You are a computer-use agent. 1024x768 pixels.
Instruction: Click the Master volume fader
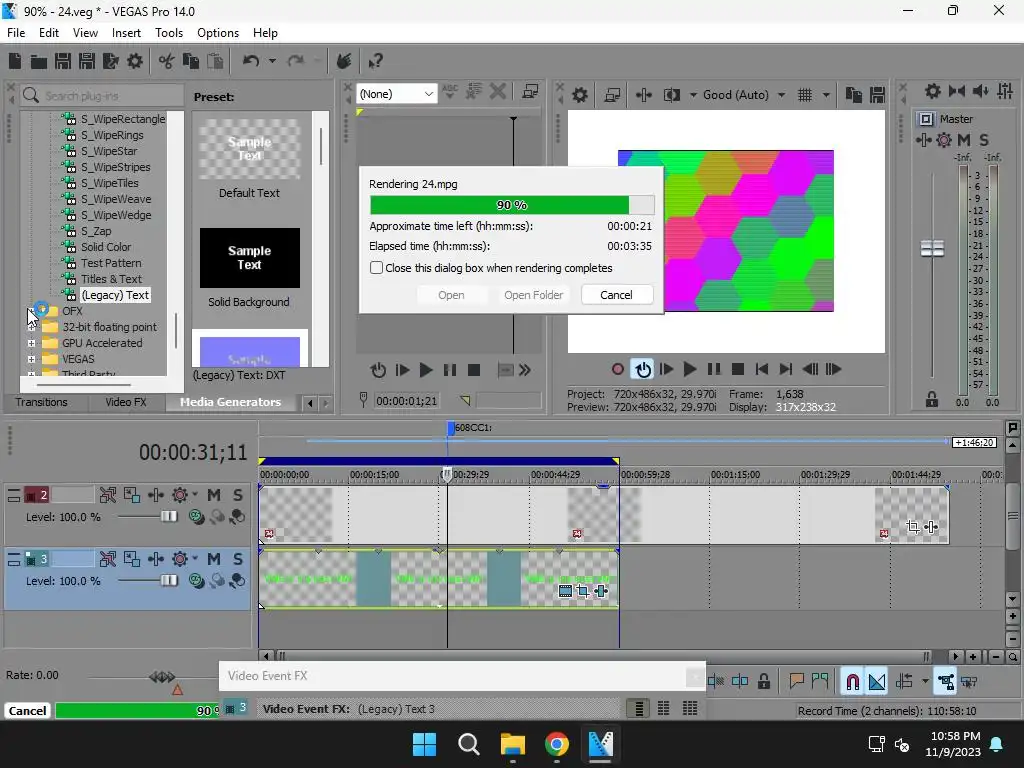(x=932, y=248)
